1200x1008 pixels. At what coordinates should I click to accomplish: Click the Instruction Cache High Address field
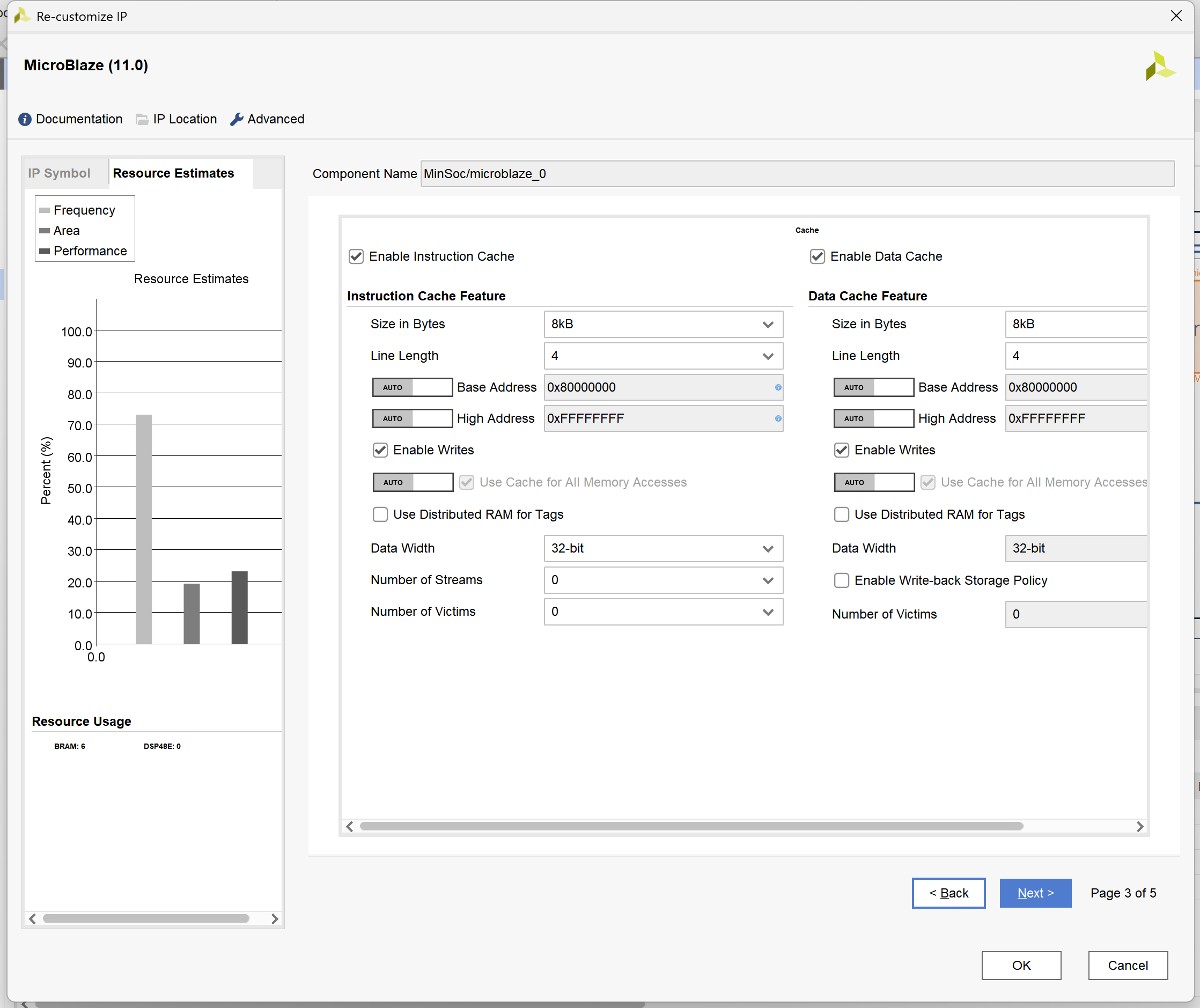click(663, 418)
